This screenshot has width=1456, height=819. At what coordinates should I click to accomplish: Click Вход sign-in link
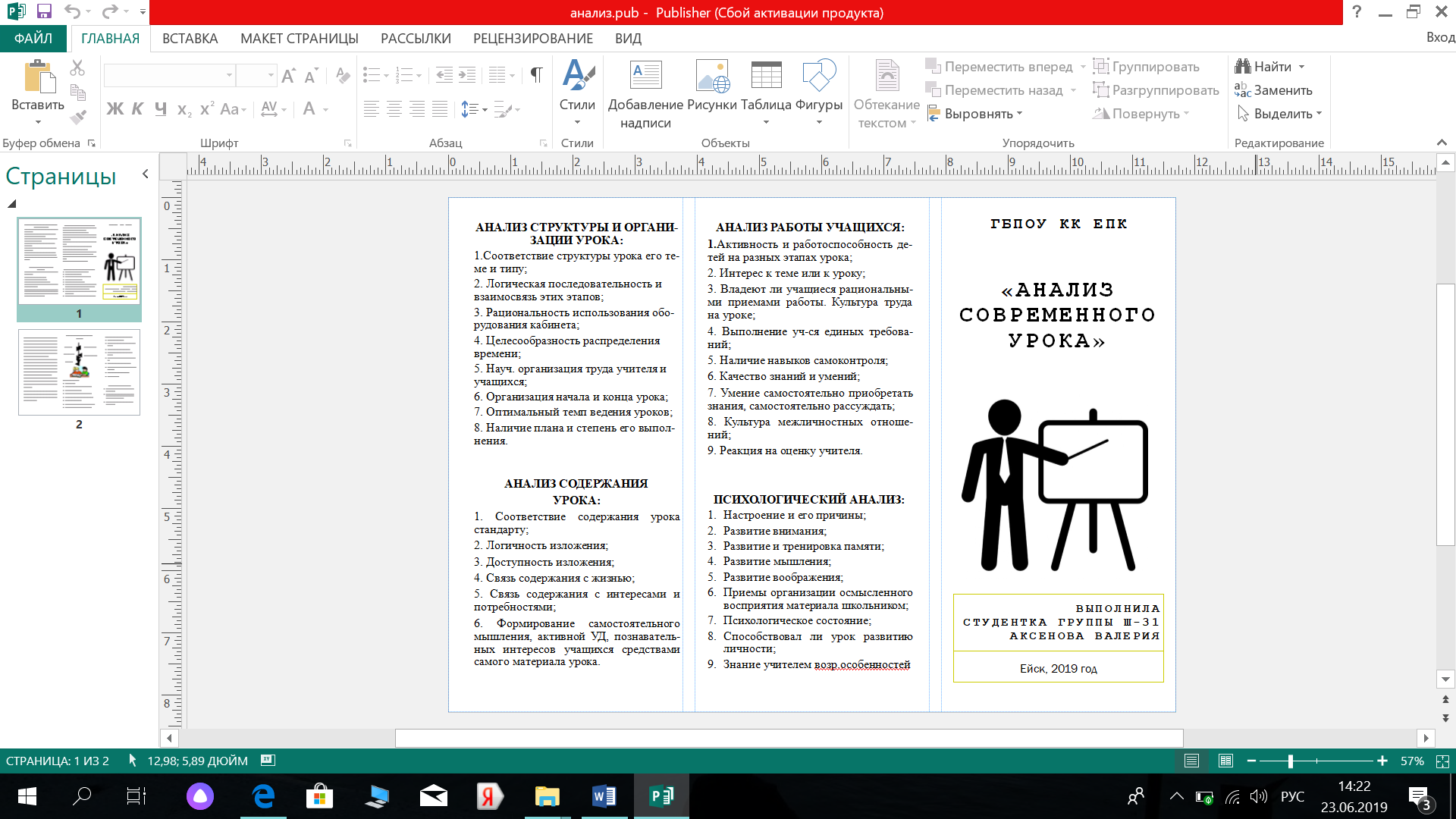[x=1440, y=37]
